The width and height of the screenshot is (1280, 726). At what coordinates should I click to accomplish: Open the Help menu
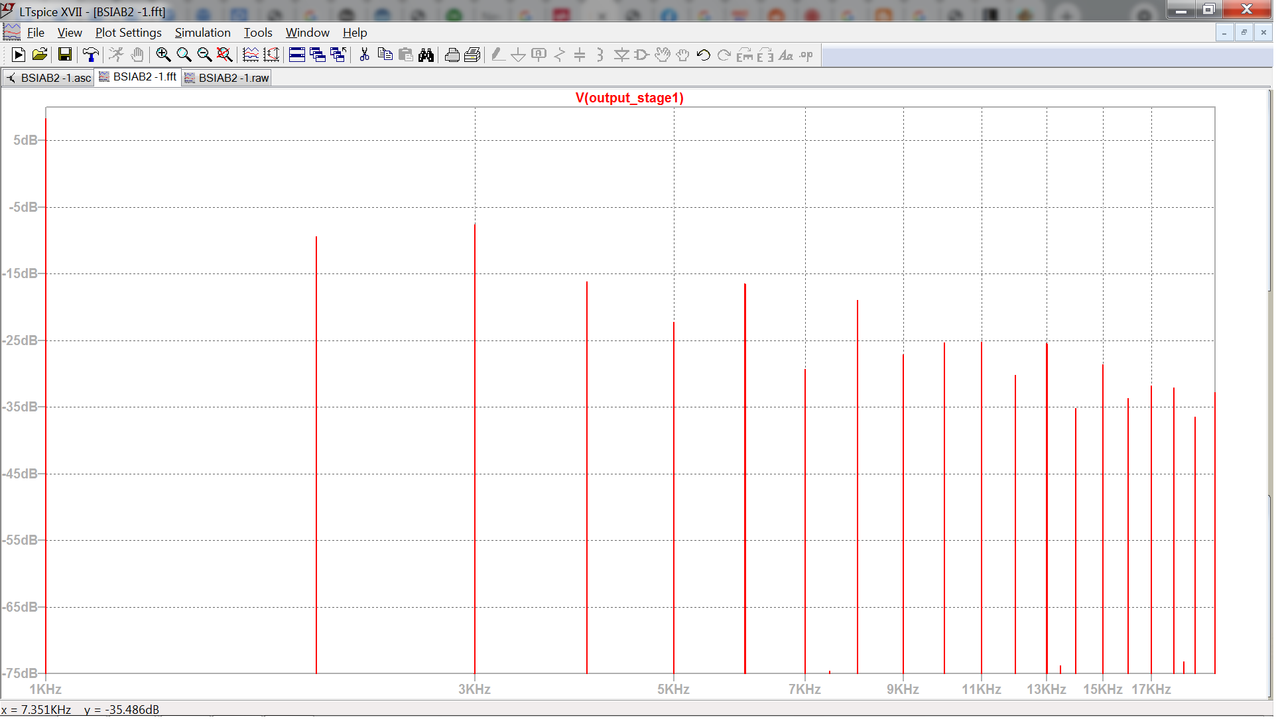click(x=355, y=33)
